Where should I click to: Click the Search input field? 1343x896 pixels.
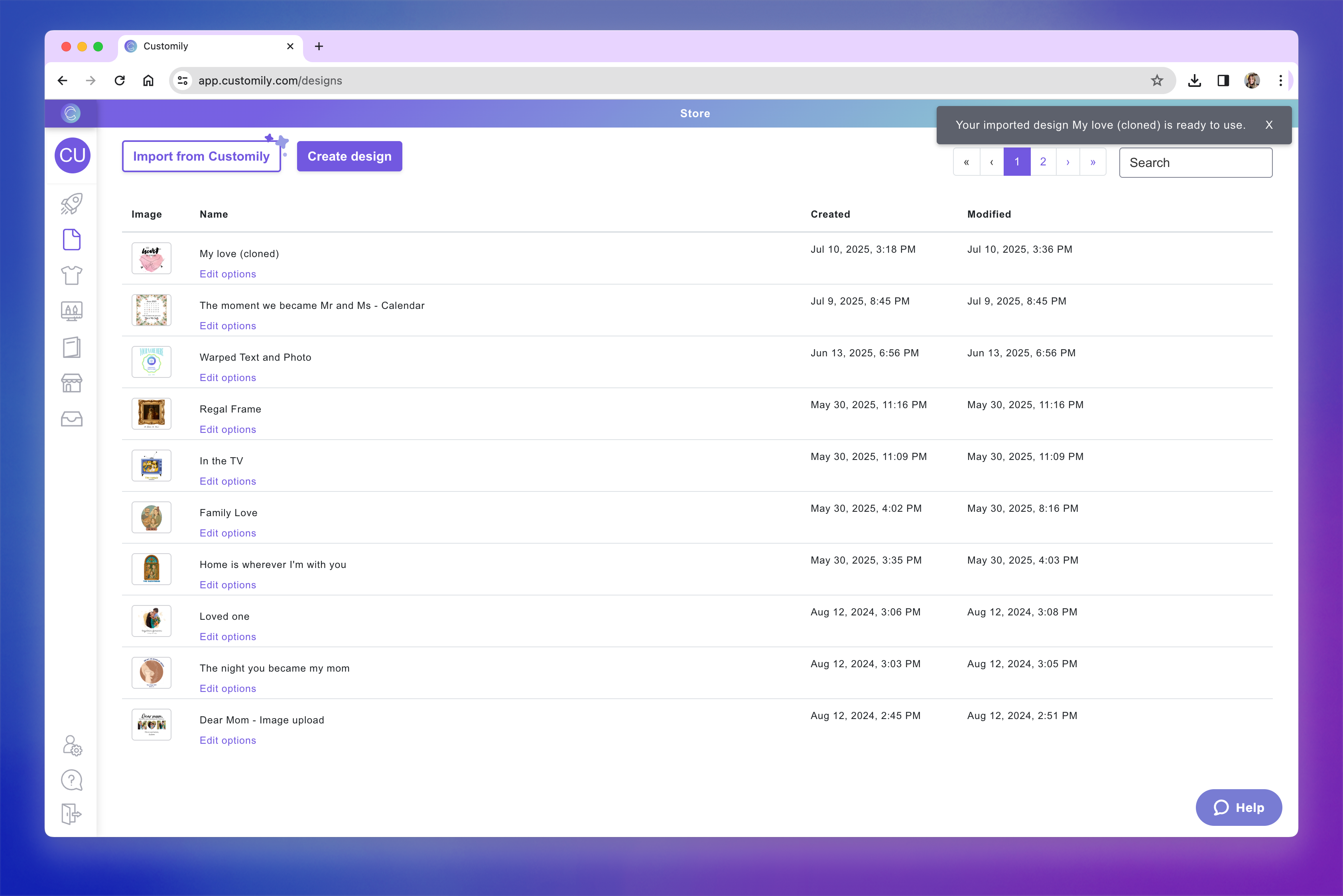pyautogui.click(x=1195, y=163)
